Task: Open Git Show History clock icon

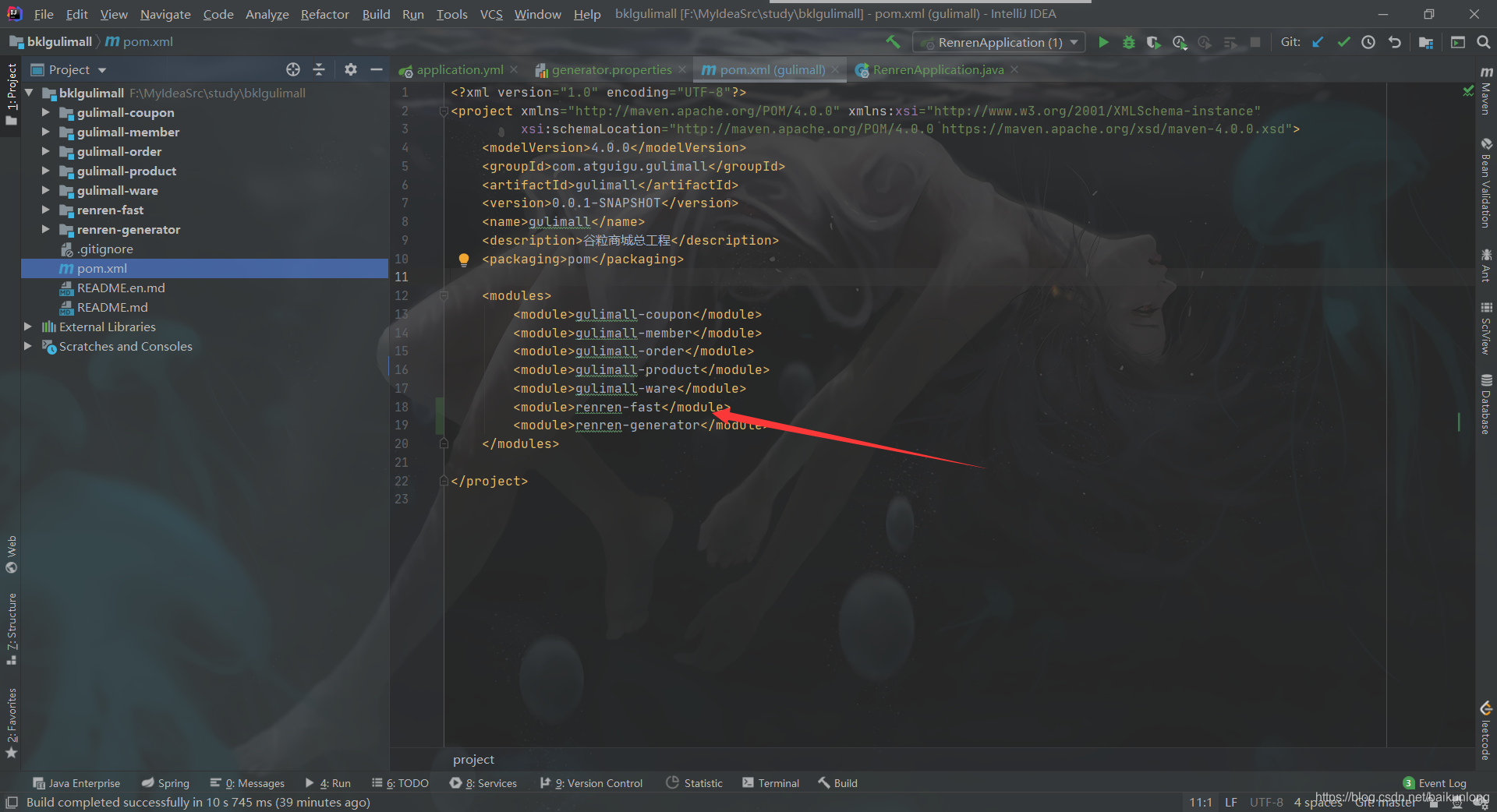Action: tap(1368, 42)
